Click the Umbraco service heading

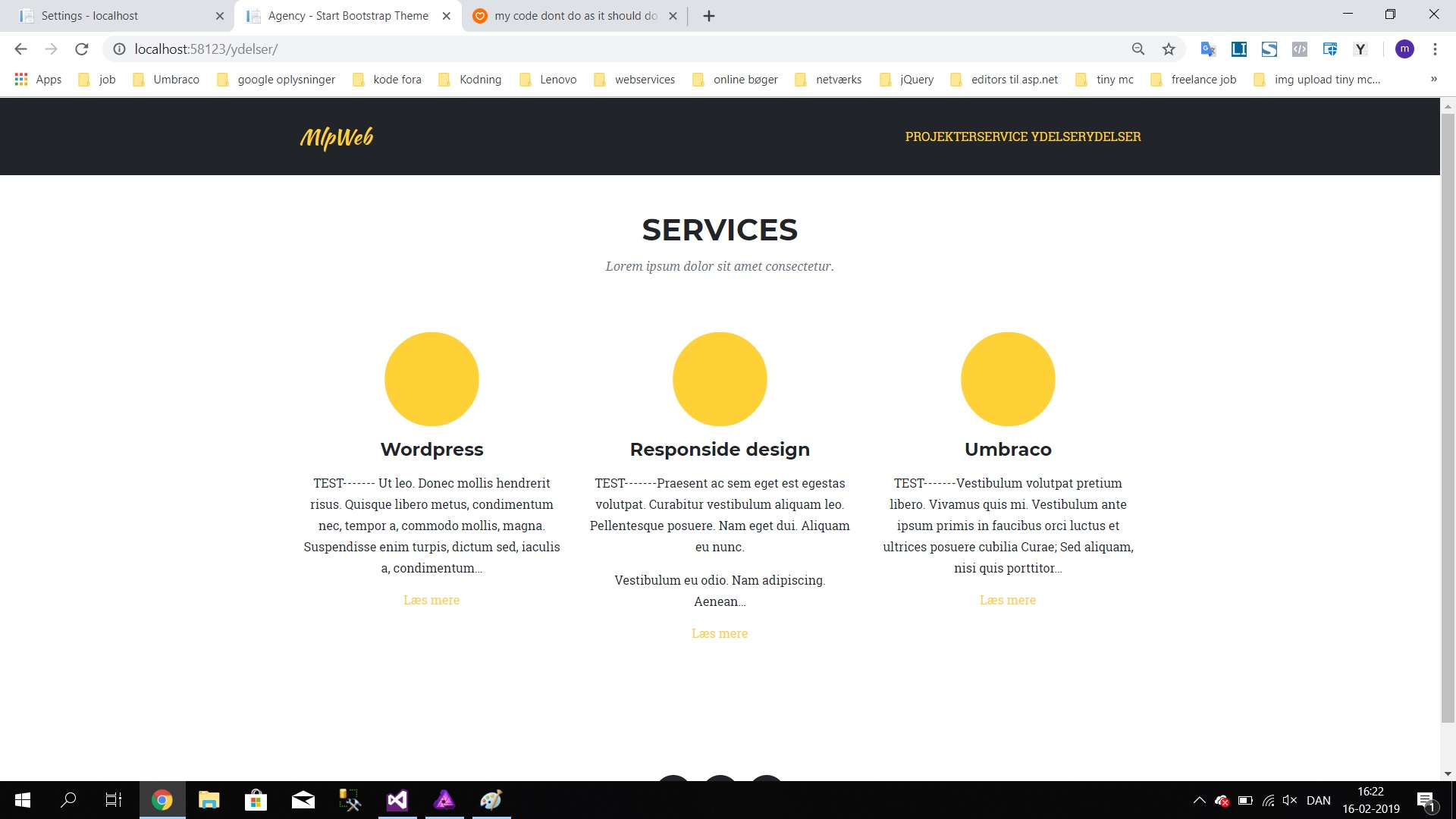[x=1008, y=450]
